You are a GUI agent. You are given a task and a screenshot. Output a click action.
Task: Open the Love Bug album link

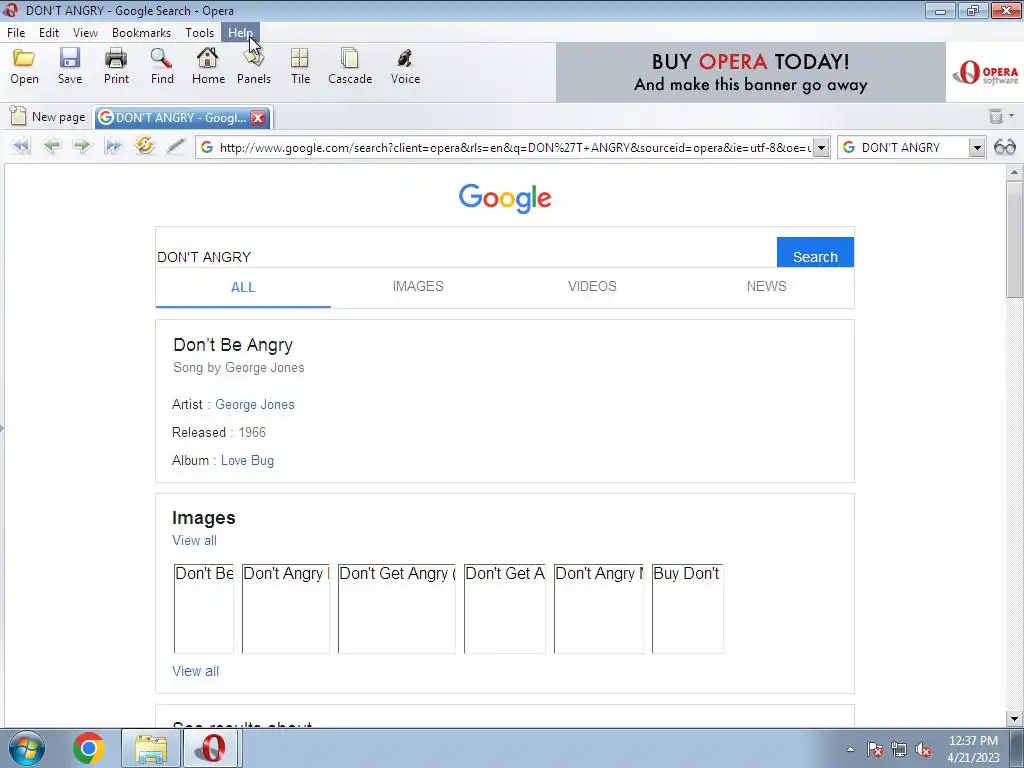point(248,460)
